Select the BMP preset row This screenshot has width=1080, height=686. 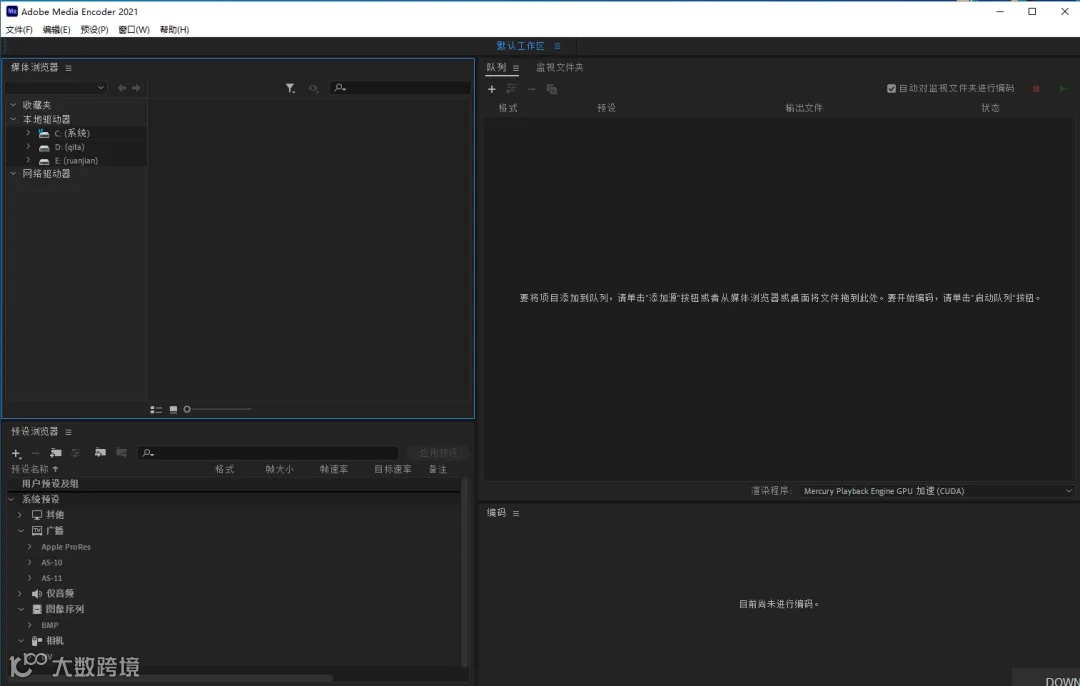tap(234, 625)
